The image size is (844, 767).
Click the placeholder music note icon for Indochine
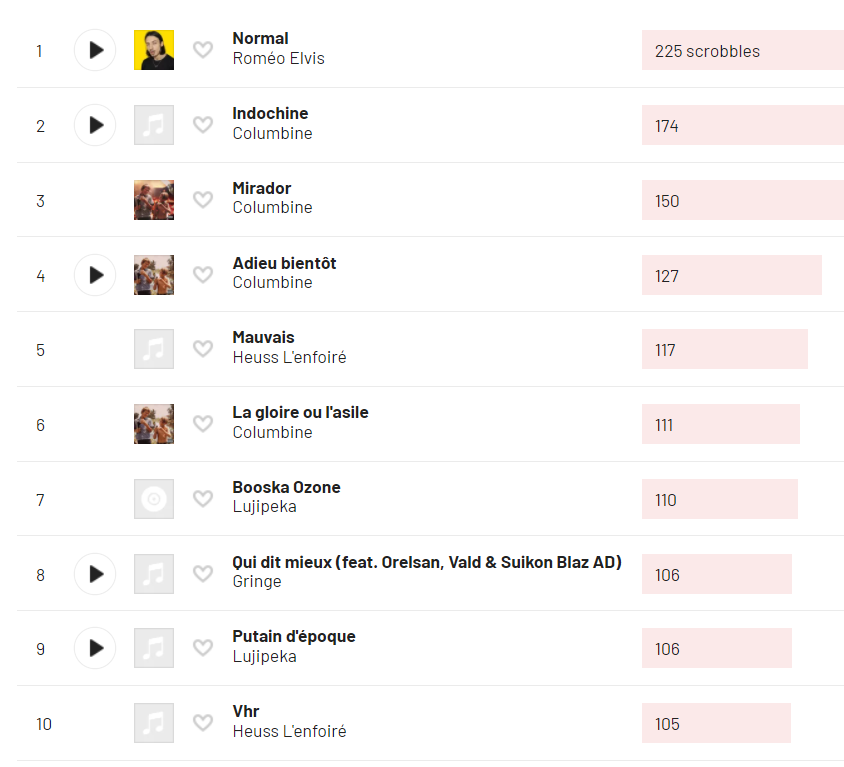click(x=154, y=125)
